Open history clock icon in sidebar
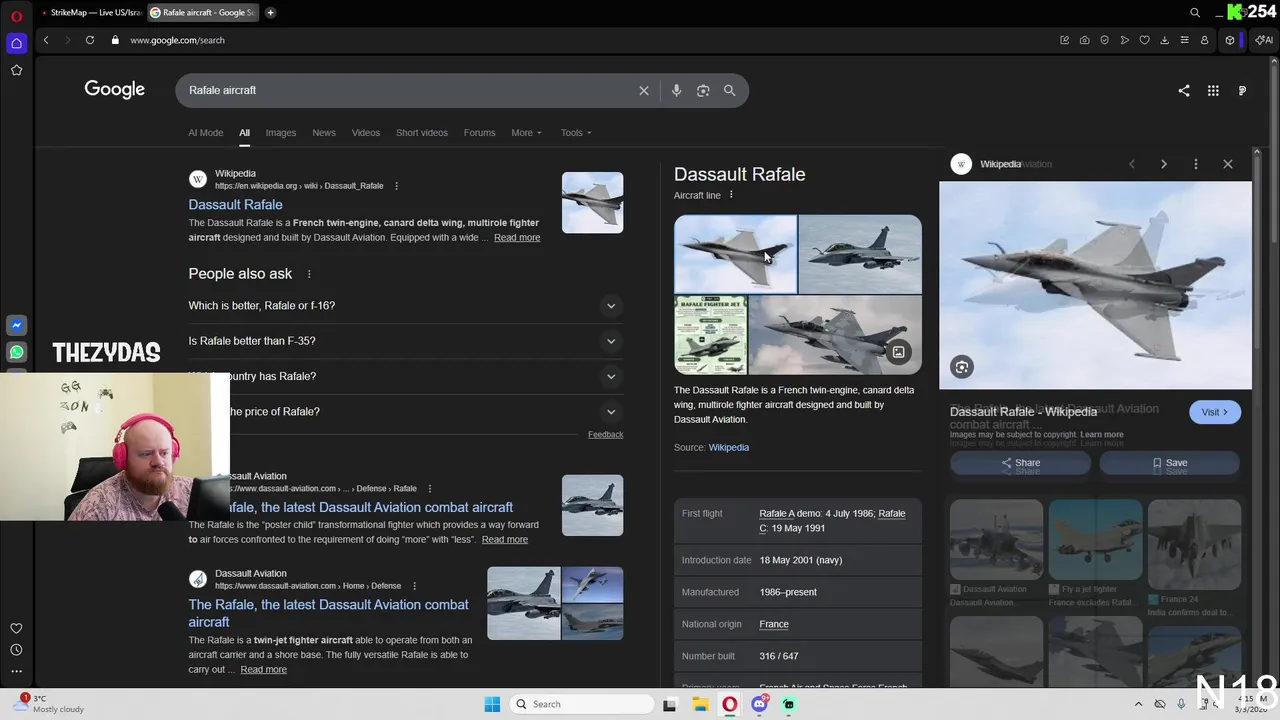 tap(16, 650)
